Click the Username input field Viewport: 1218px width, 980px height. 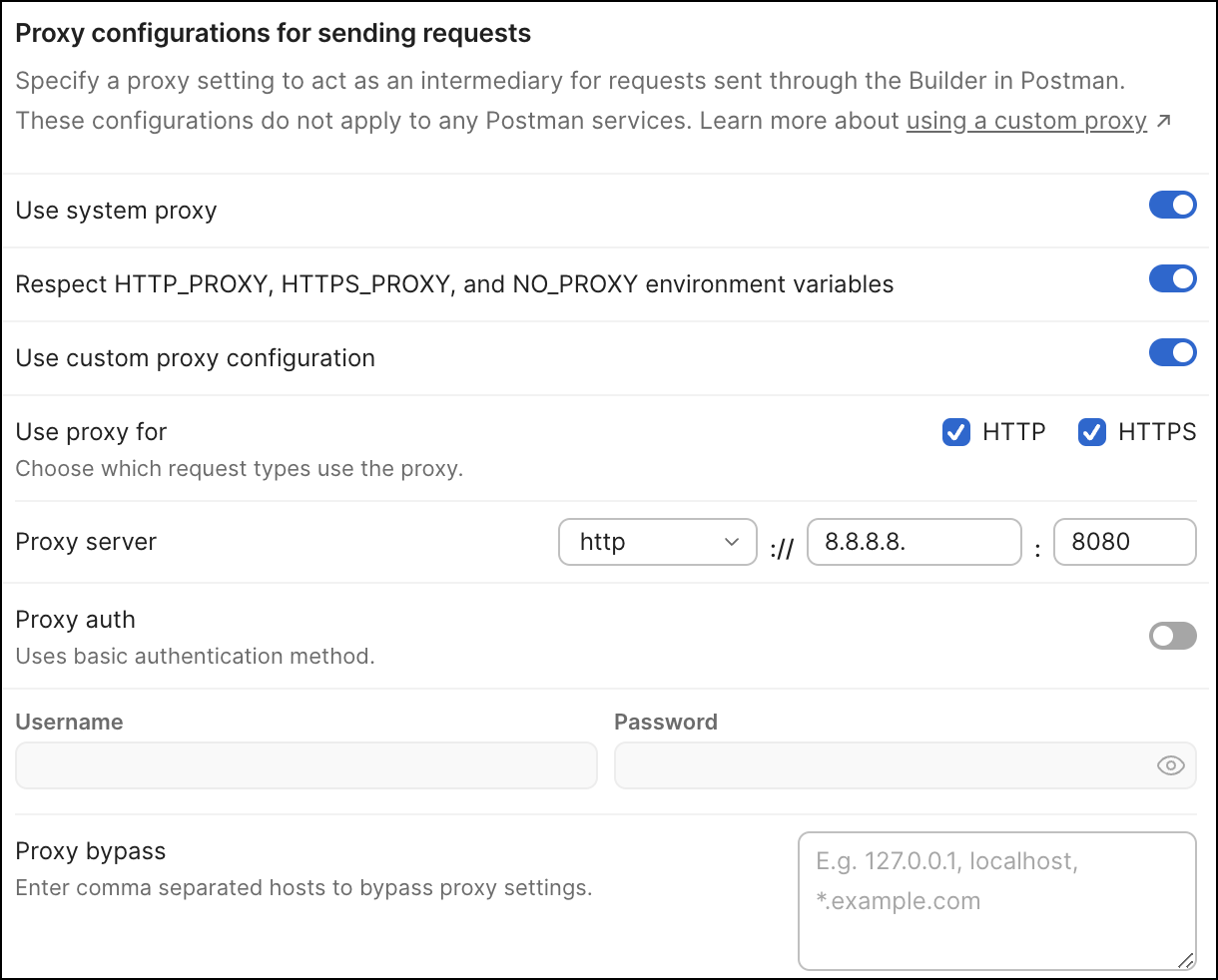(305, 765)
